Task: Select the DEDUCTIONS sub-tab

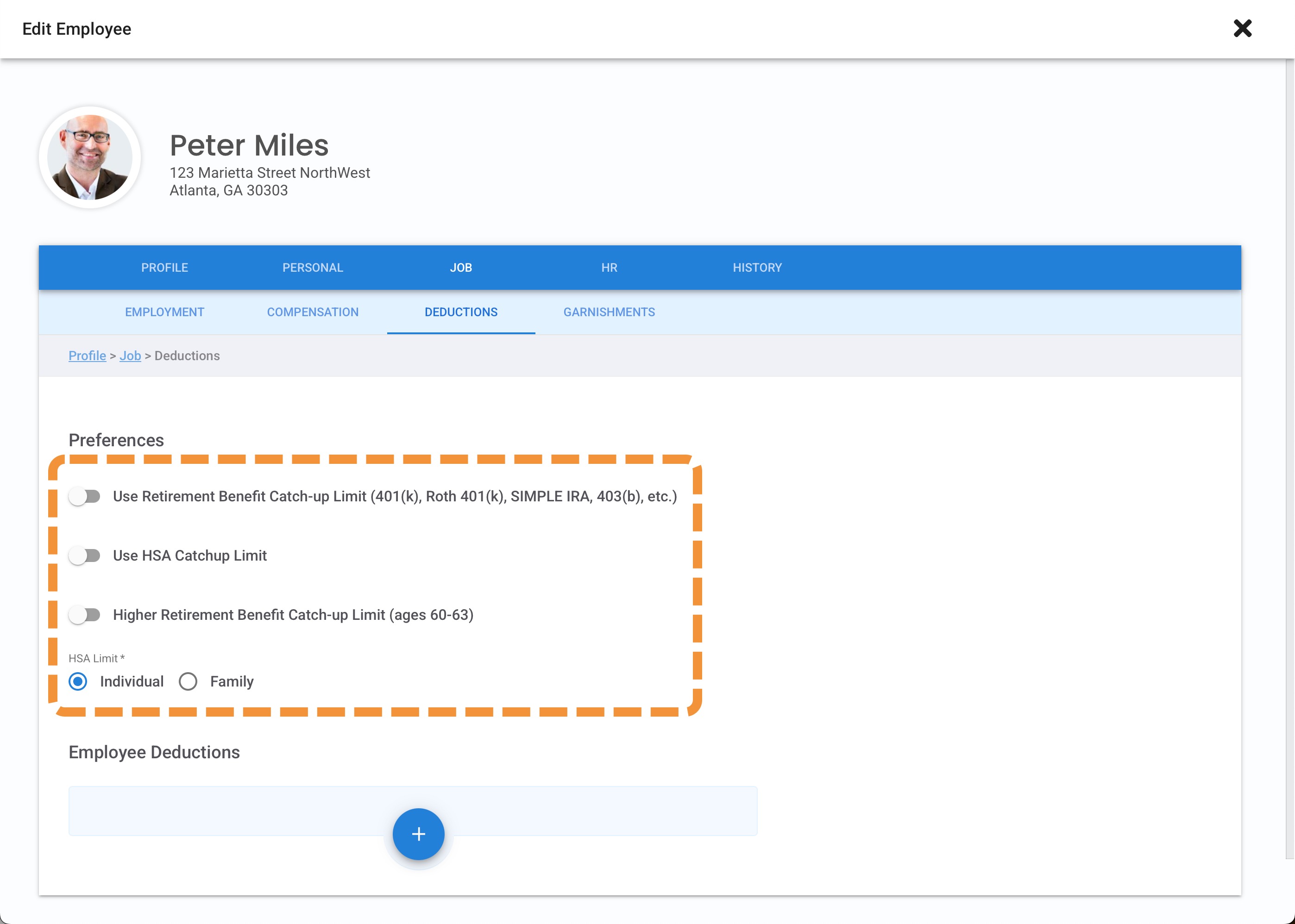Action: [x=460, y=312]
